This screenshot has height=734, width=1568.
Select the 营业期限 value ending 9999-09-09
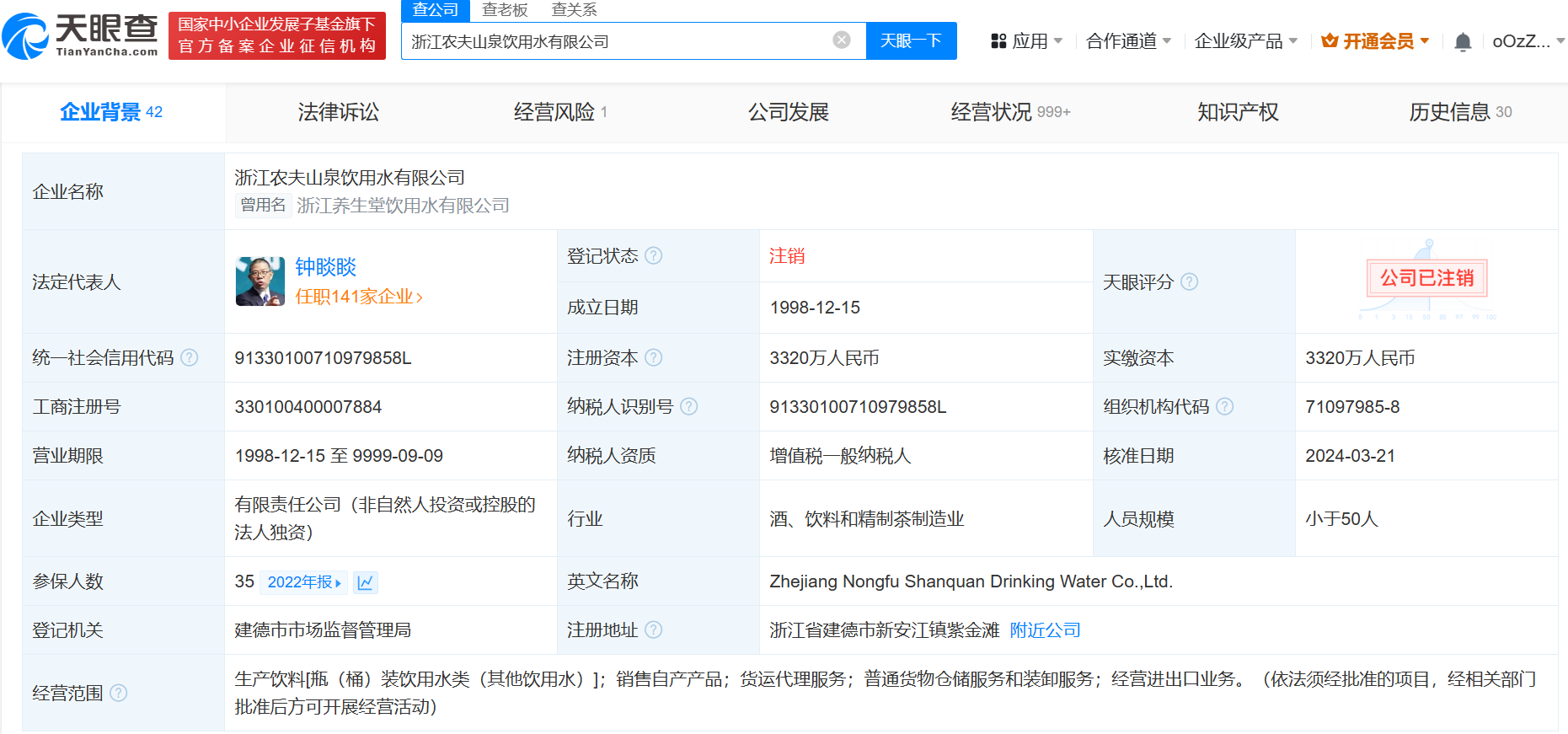(339, 456)
